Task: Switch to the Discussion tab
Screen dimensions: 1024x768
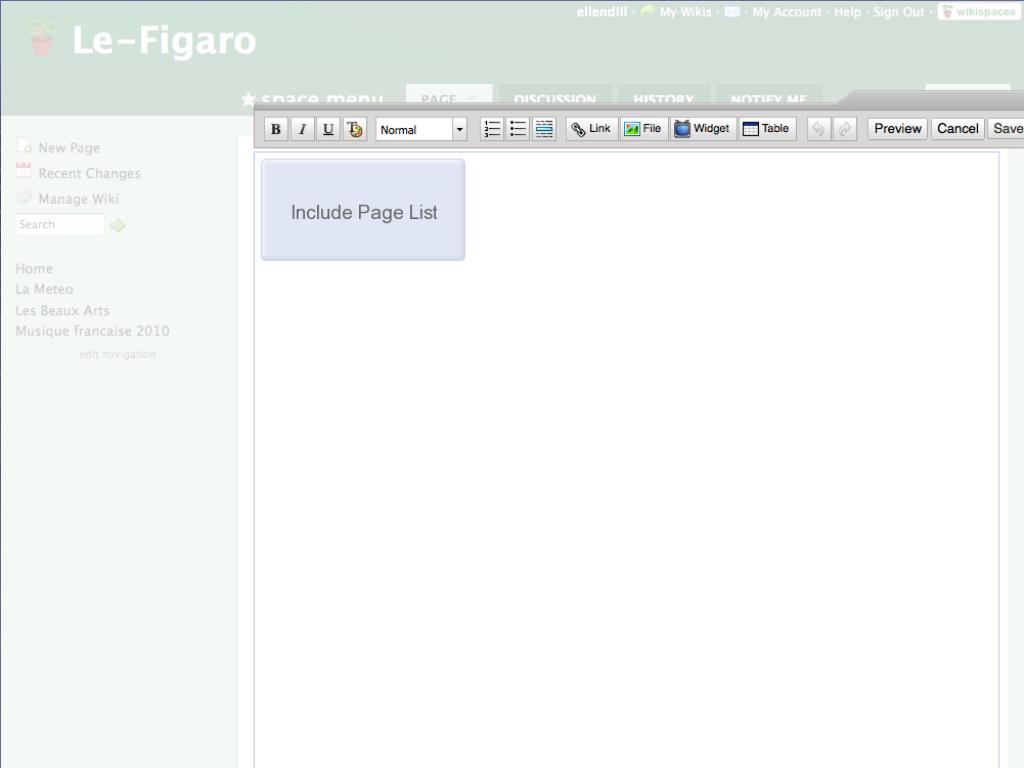Action: [554, 96]
